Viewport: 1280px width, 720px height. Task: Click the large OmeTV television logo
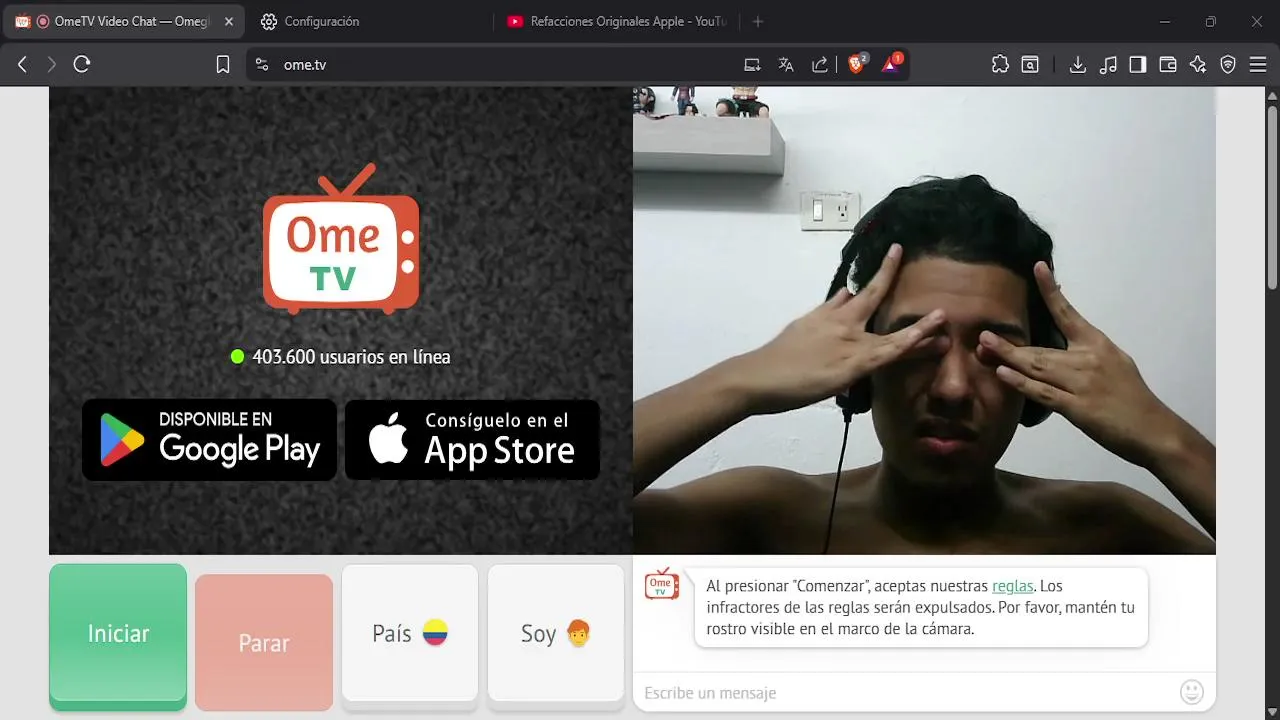pos(341,239)
